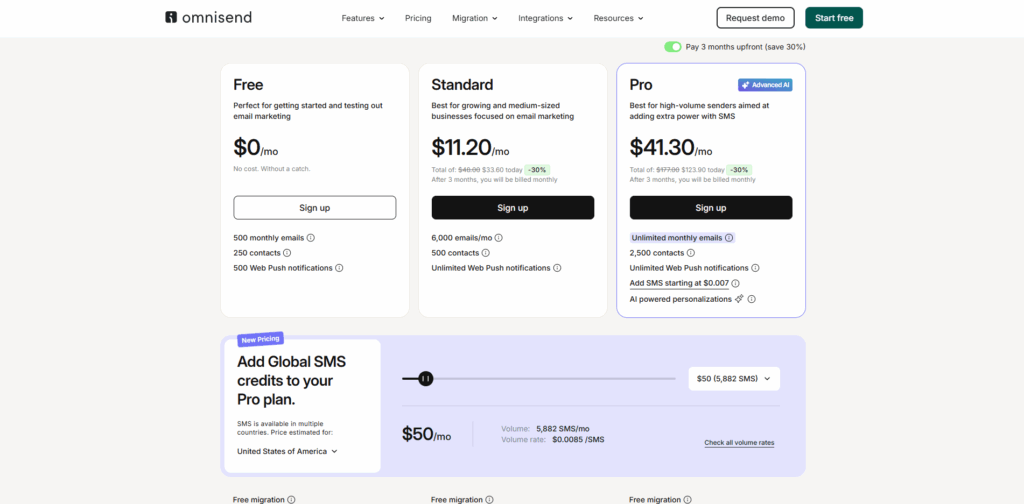Expand the Resources menu

coord(618,18)
